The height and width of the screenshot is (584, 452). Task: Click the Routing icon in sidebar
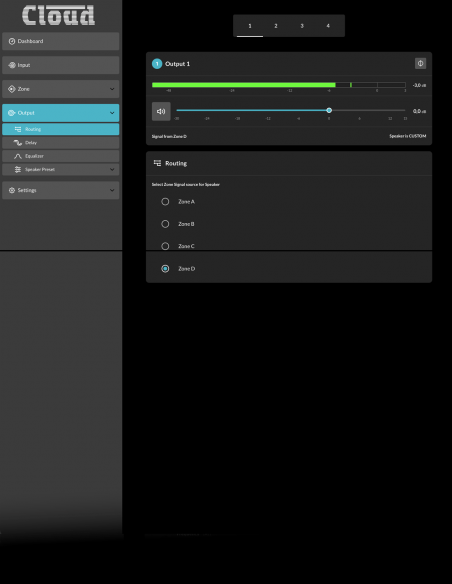18,129
